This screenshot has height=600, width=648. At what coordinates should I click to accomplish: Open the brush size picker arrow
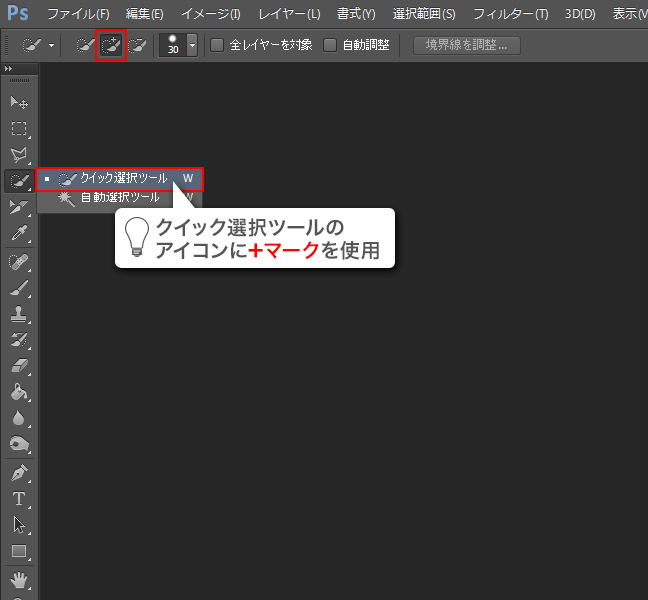click(192, 45)
